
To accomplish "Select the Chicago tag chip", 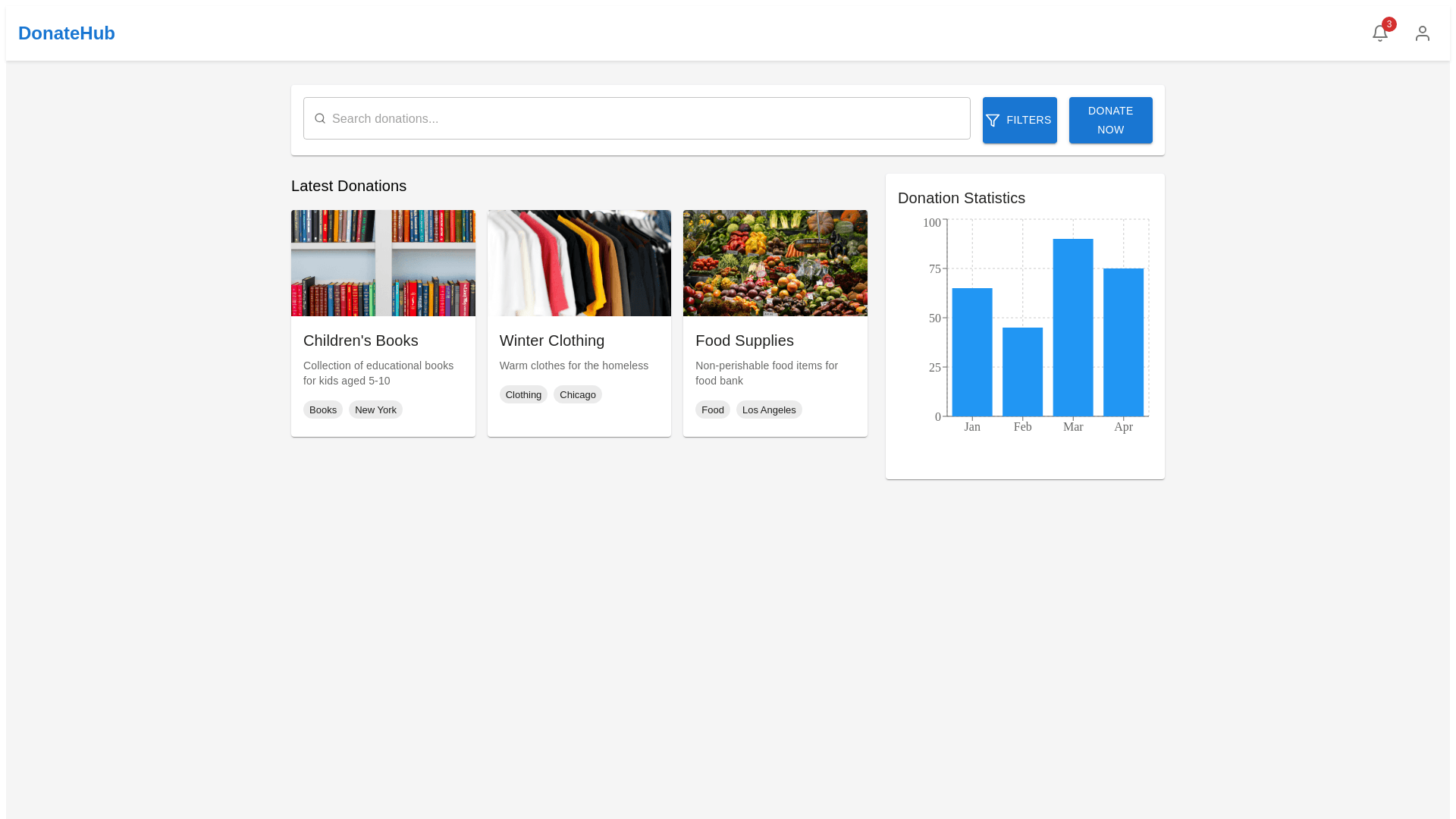I will tap(577, 394).
